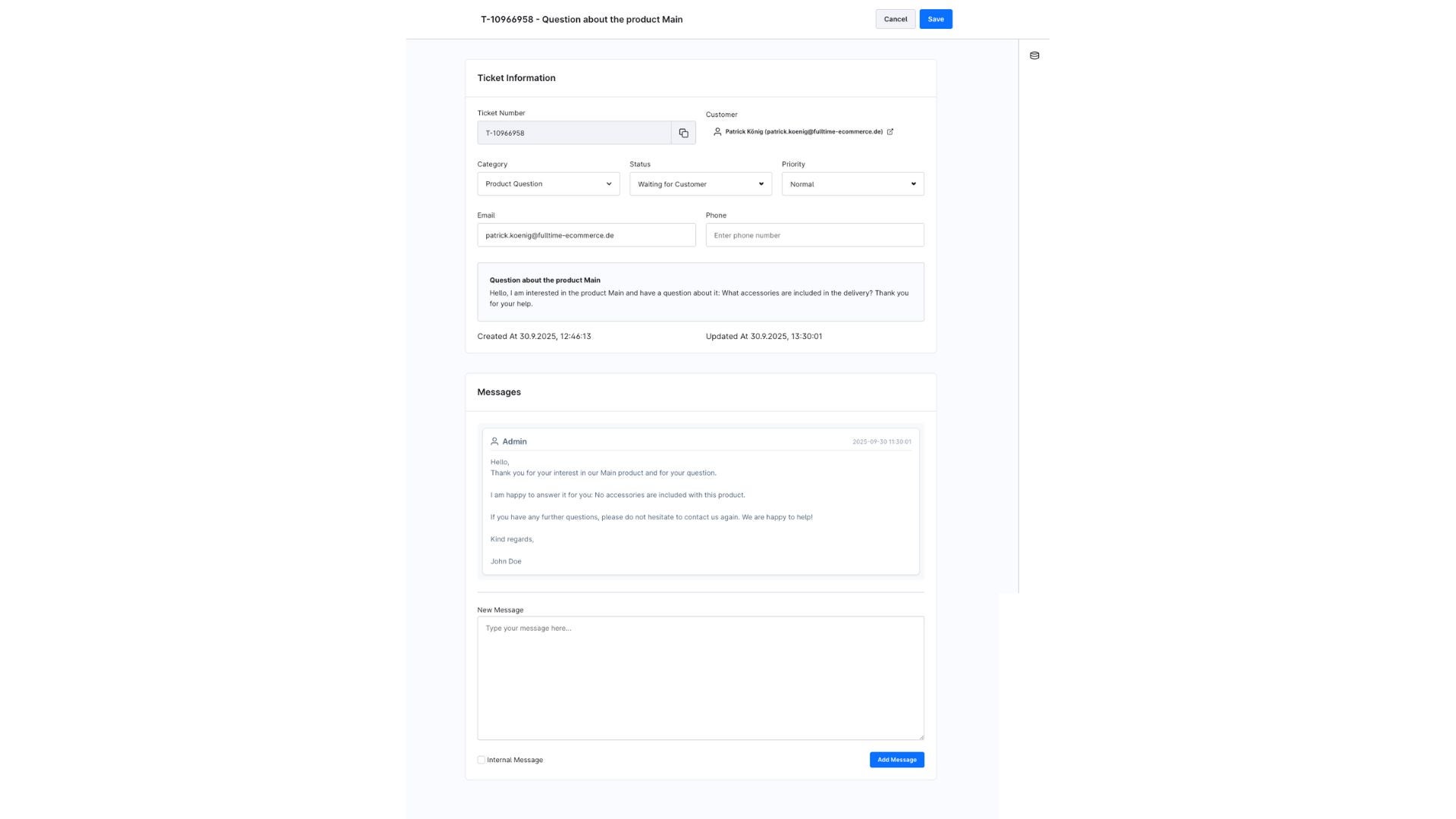Open the Priority dropdown set to Normal

tap(852, 184)
